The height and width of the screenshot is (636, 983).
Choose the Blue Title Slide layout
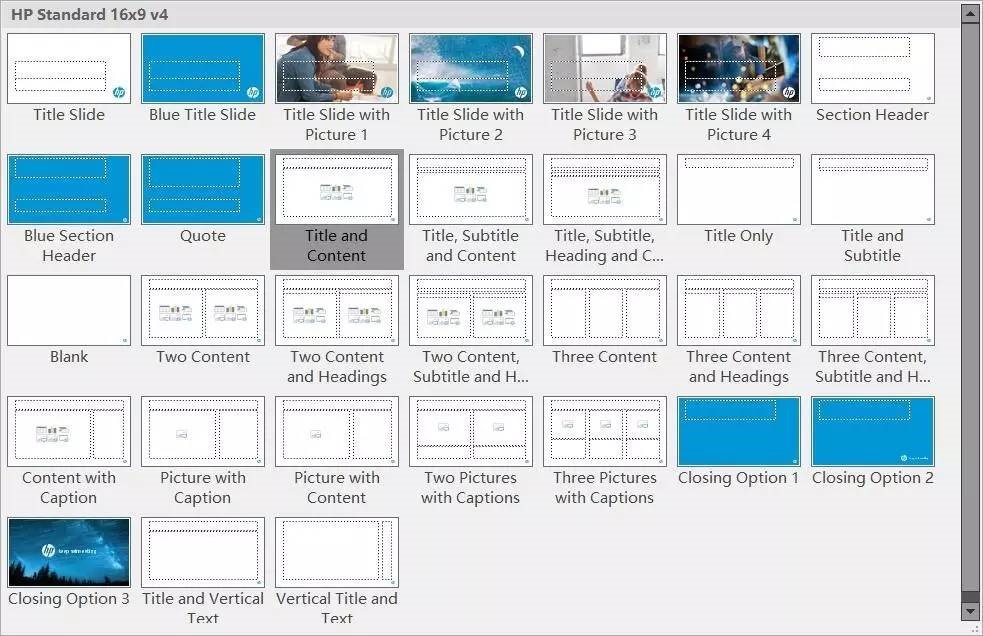tap(203, 69)
